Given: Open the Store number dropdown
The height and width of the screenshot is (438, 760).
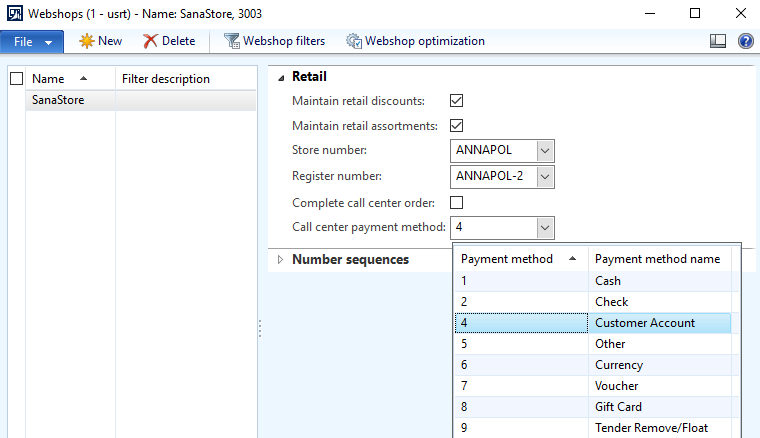Looking at the screenshot, I should coord(545,151).
